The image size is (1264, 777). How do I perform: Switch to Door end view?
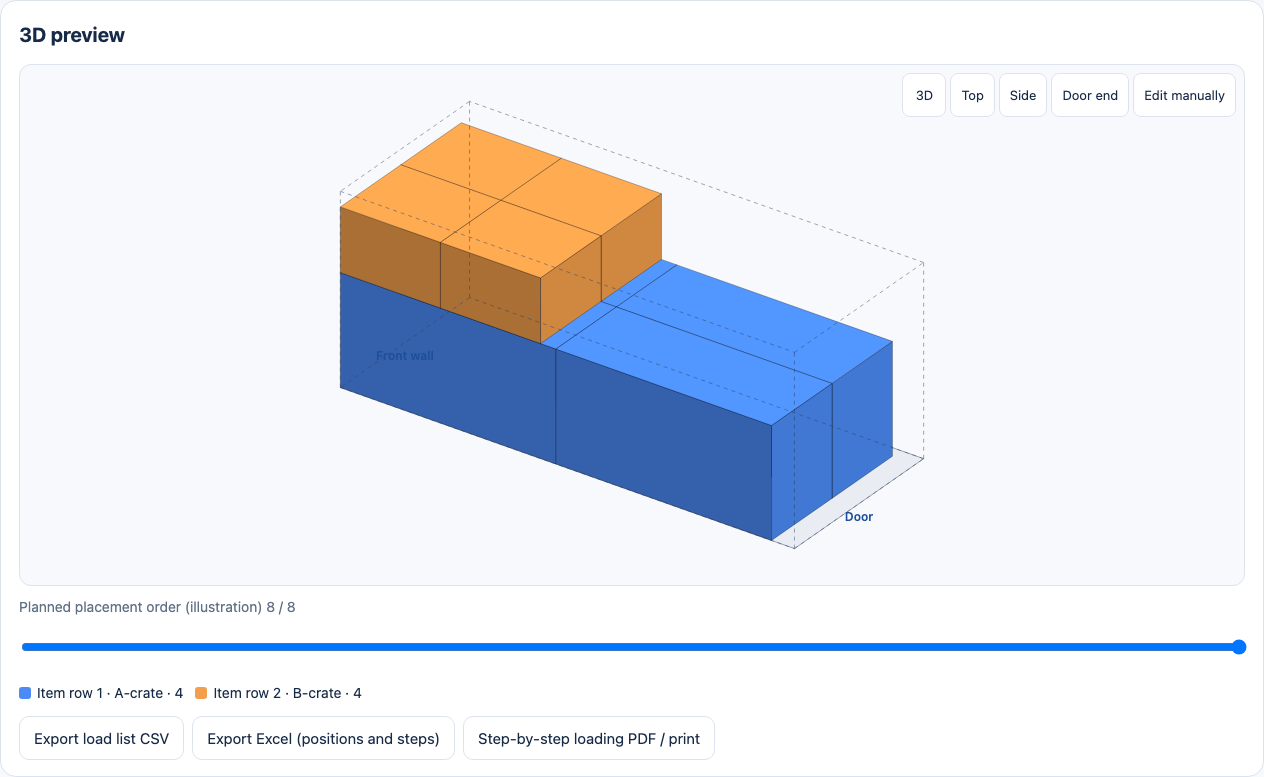tap(1090, 95)
